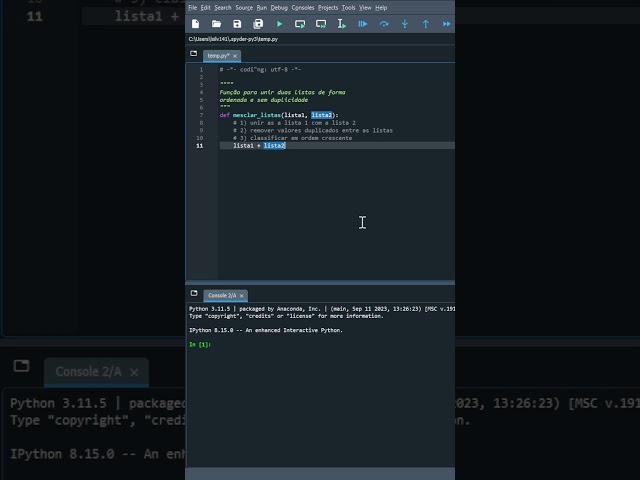Click the def mesclar_listas function line
Image resolution: width=640 pixels, height=480 pixels.
click(x=279, y=115)
